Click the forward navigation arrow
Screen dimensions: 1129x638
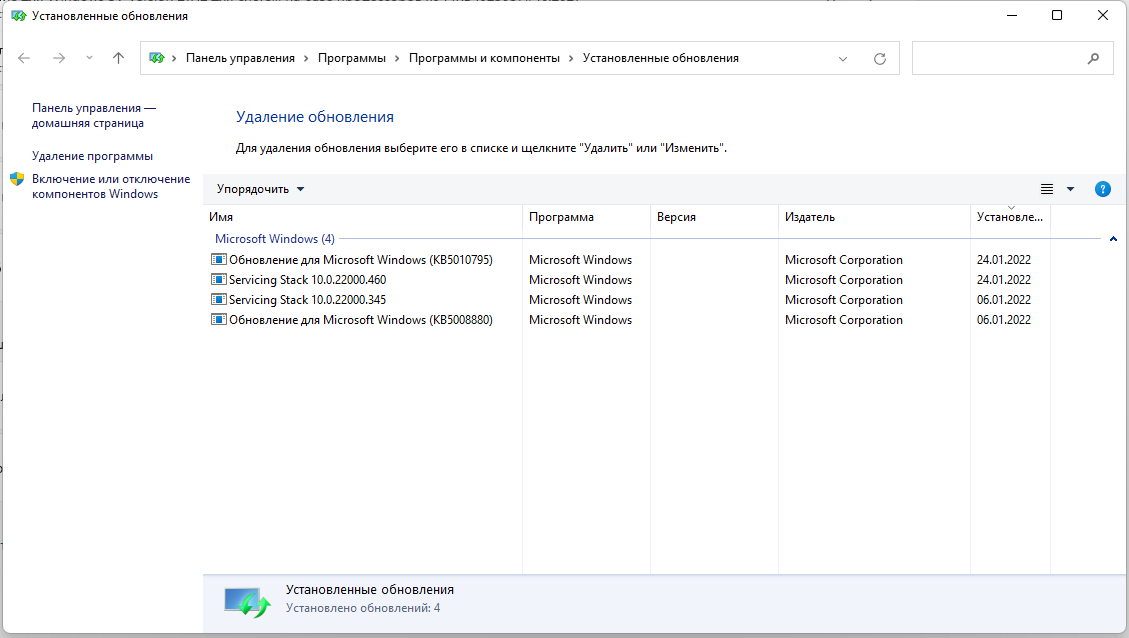tap(59, 58)
